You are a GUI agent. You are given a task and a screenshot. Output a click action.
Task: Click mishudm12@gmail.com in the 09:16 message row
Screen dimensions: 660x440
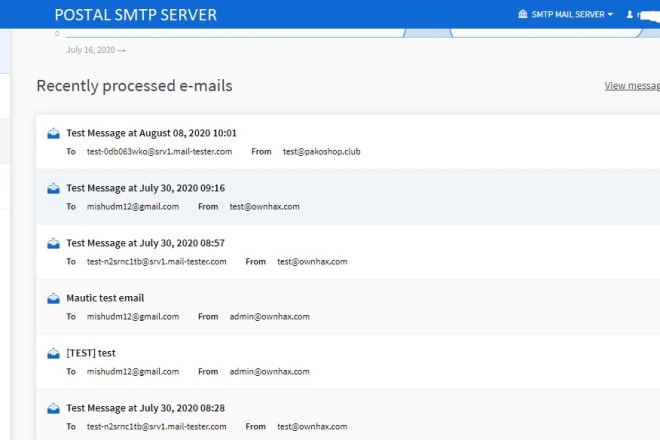pyautogui.click(x=133, y=207)
